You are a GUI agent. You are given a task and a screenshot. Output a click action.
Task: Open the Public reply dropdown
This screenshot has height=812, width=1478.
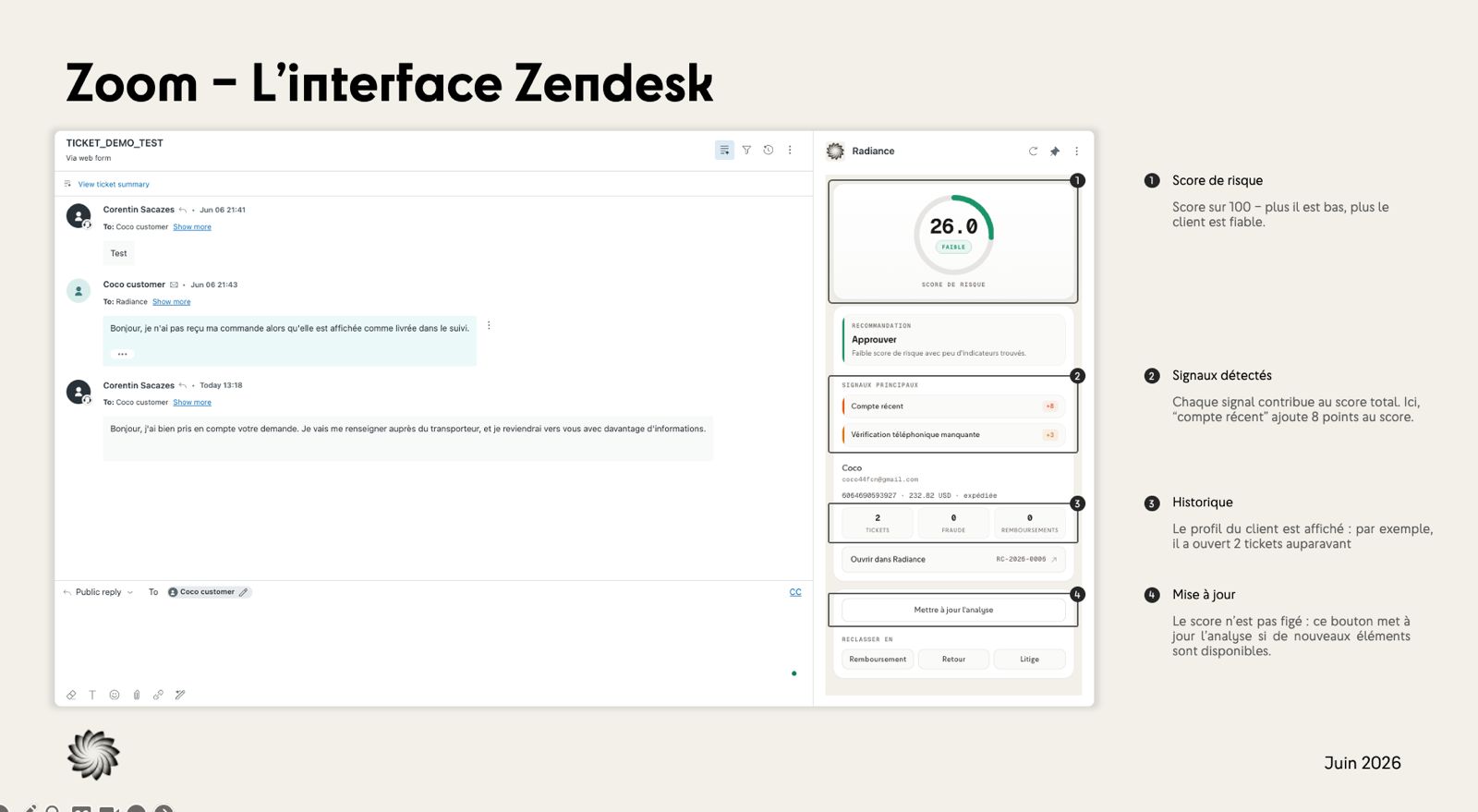click(99, 592)
